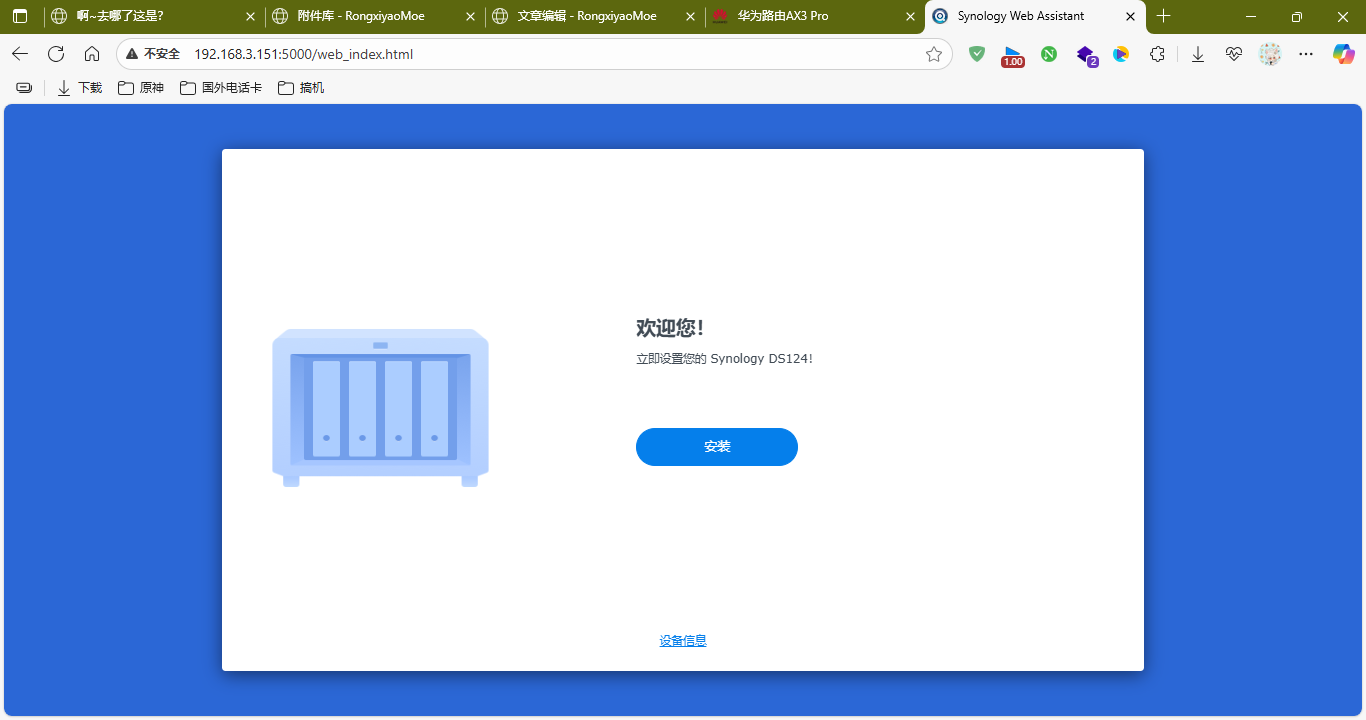The height and width of the screenshot is (720, 1366).
Task: Reload the page with the refresh icon
Action: pos(56,54)
